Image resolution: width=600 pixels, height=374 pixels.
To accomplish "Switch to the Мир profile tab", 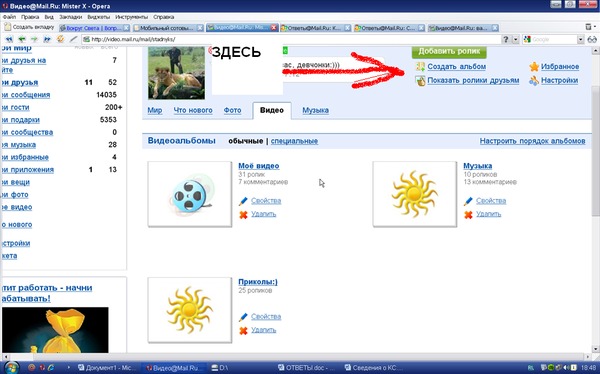I will pos(155,110).
